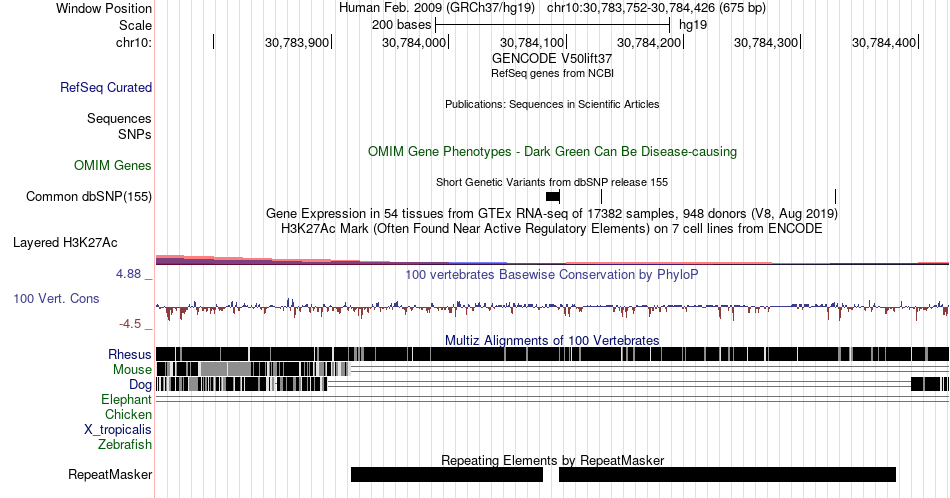Viewport: 950px width, 498px height.
Task: Click the middle dbSNP variant tick
Action: pyautogui.click(x=601, y=196)
